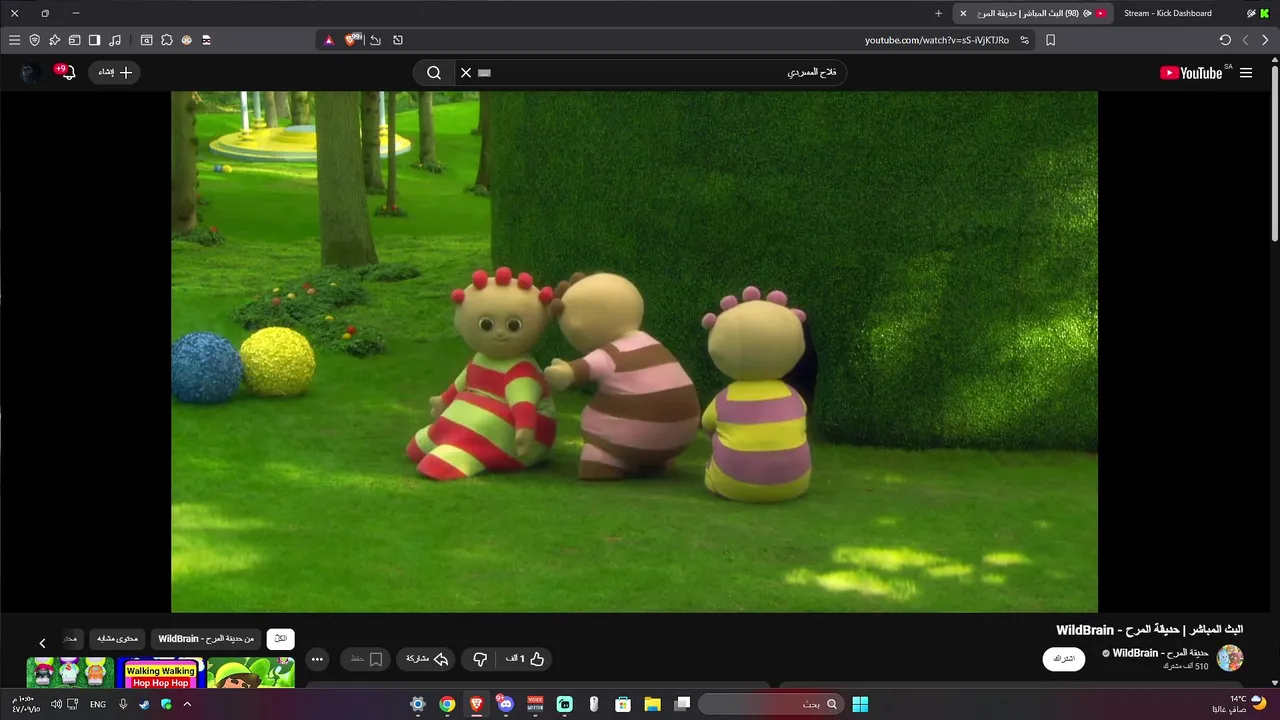This screenshot has width=1280, height=720.
Task: Reload the current page
Action: [1225, 40]
